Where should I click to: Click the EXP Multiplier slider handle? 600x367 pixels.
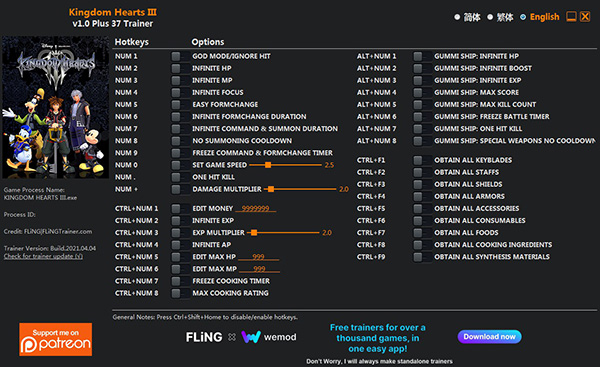254,233
